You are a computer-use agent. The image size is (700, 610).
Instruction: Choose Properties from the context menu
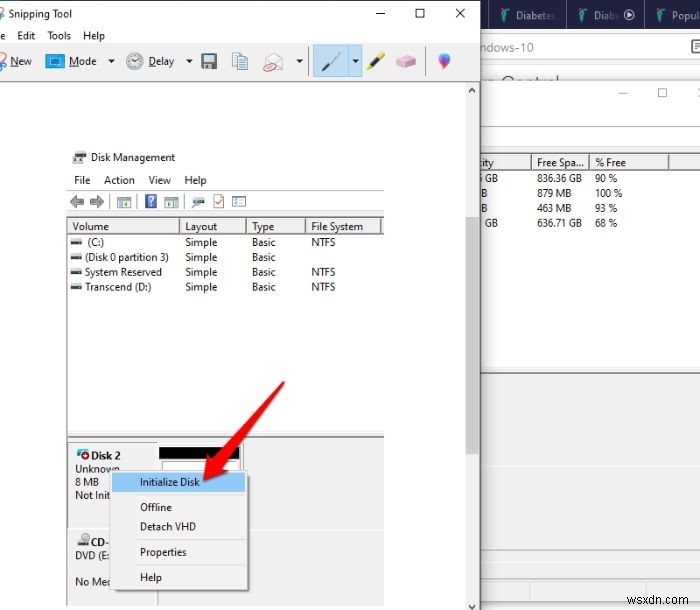(x=179, y=552)
